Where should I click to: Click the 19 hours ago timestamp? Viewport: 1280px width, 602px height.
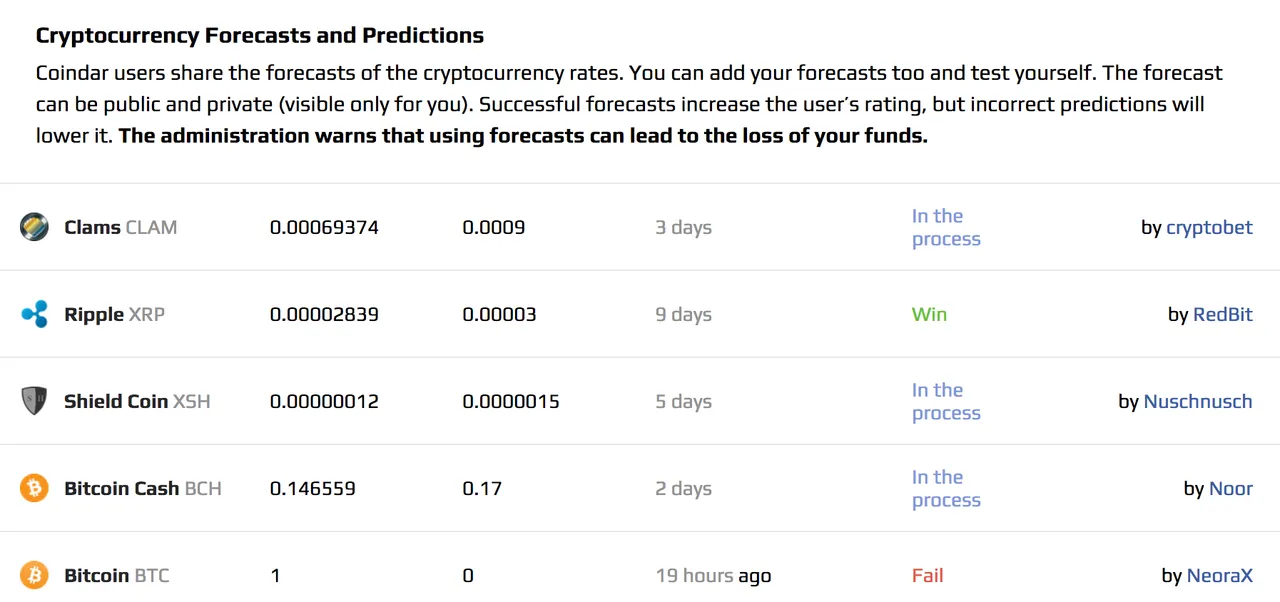pyautogui.click(x=713, y=575)
